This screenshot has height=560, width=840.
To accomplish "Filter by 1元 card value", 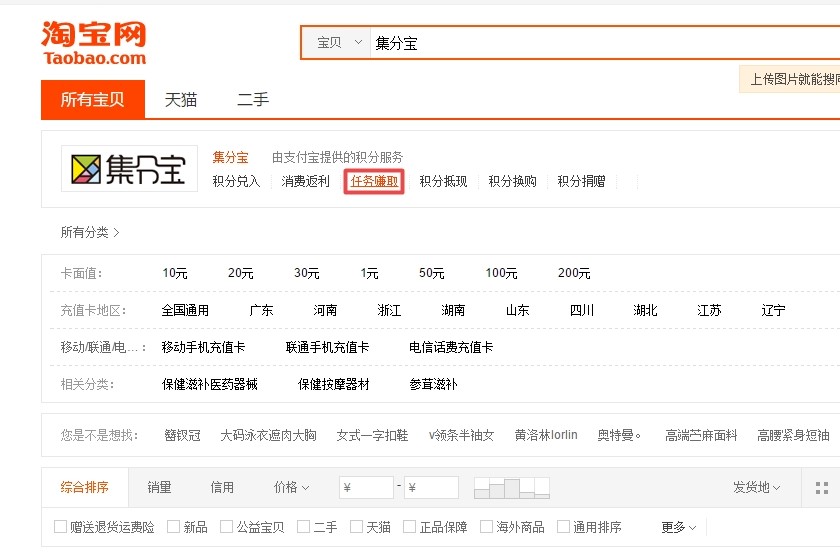I will coord(369,273).
